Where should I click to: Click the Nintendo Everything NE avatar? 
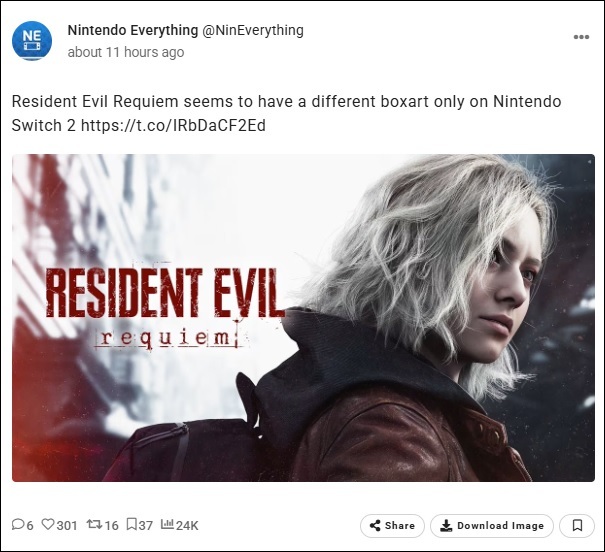pos(32,41)
